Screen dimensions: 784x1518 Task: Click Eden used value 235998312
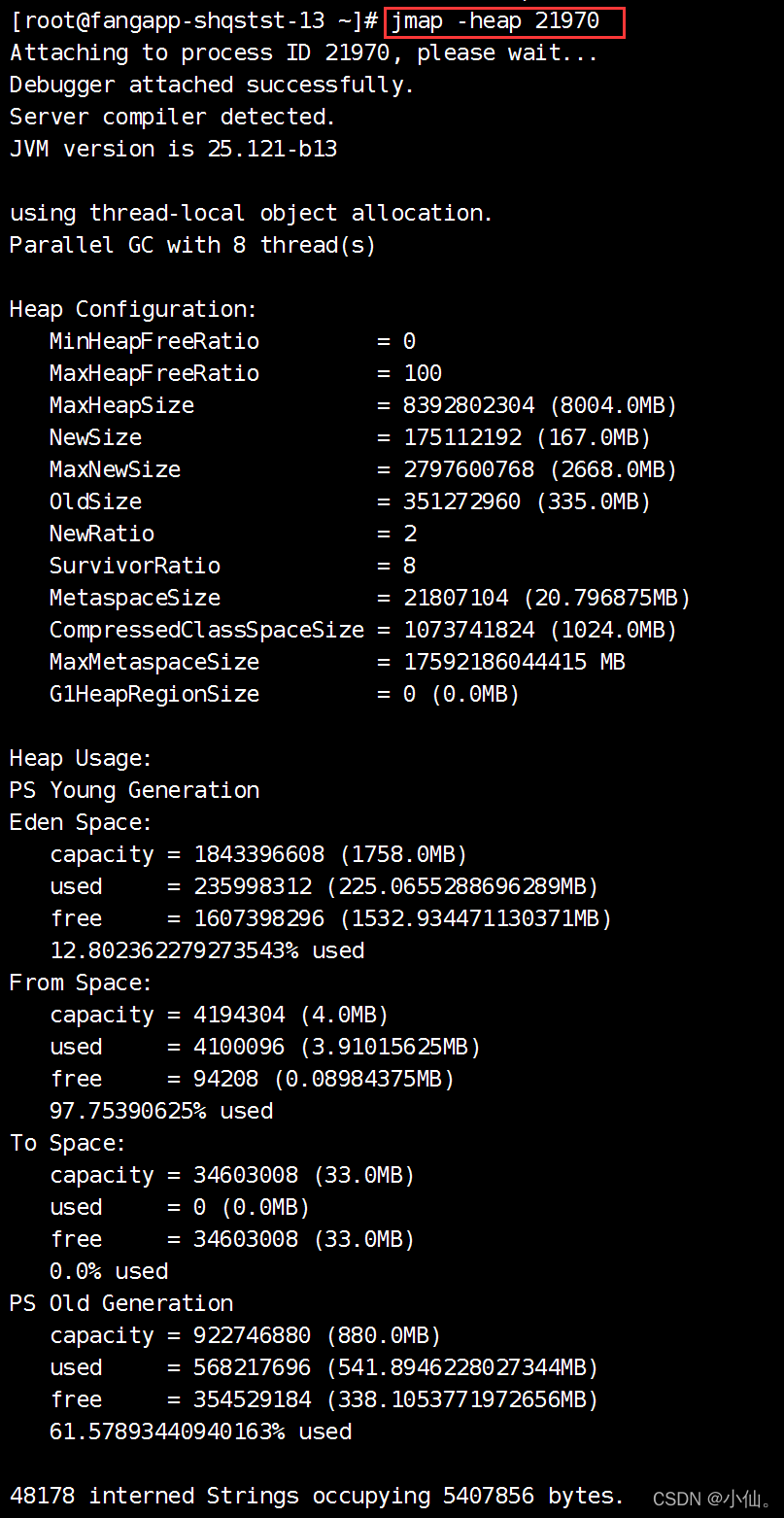[253, 886]
